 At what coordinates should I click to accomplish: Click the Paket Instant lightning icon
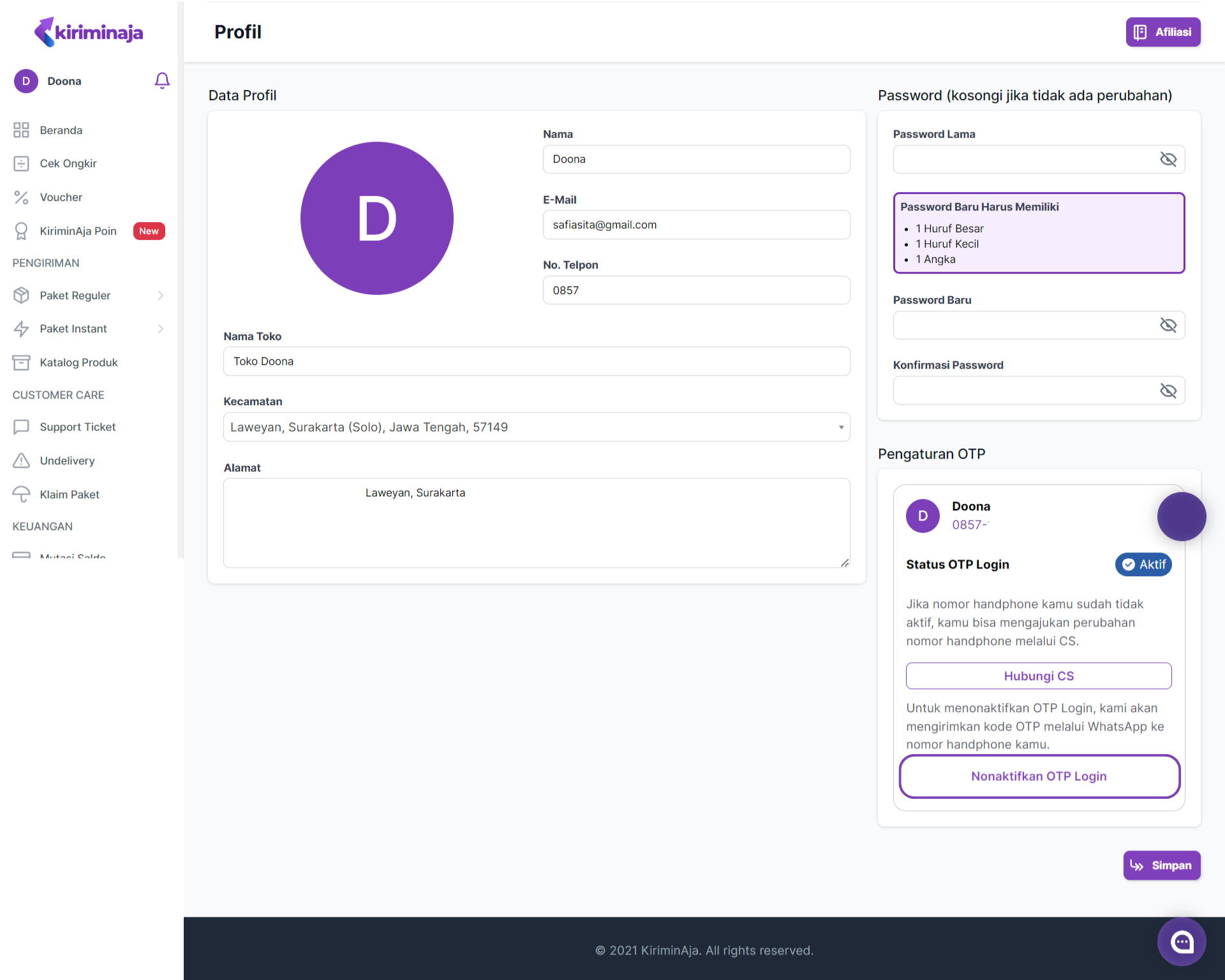click(21, 329)
